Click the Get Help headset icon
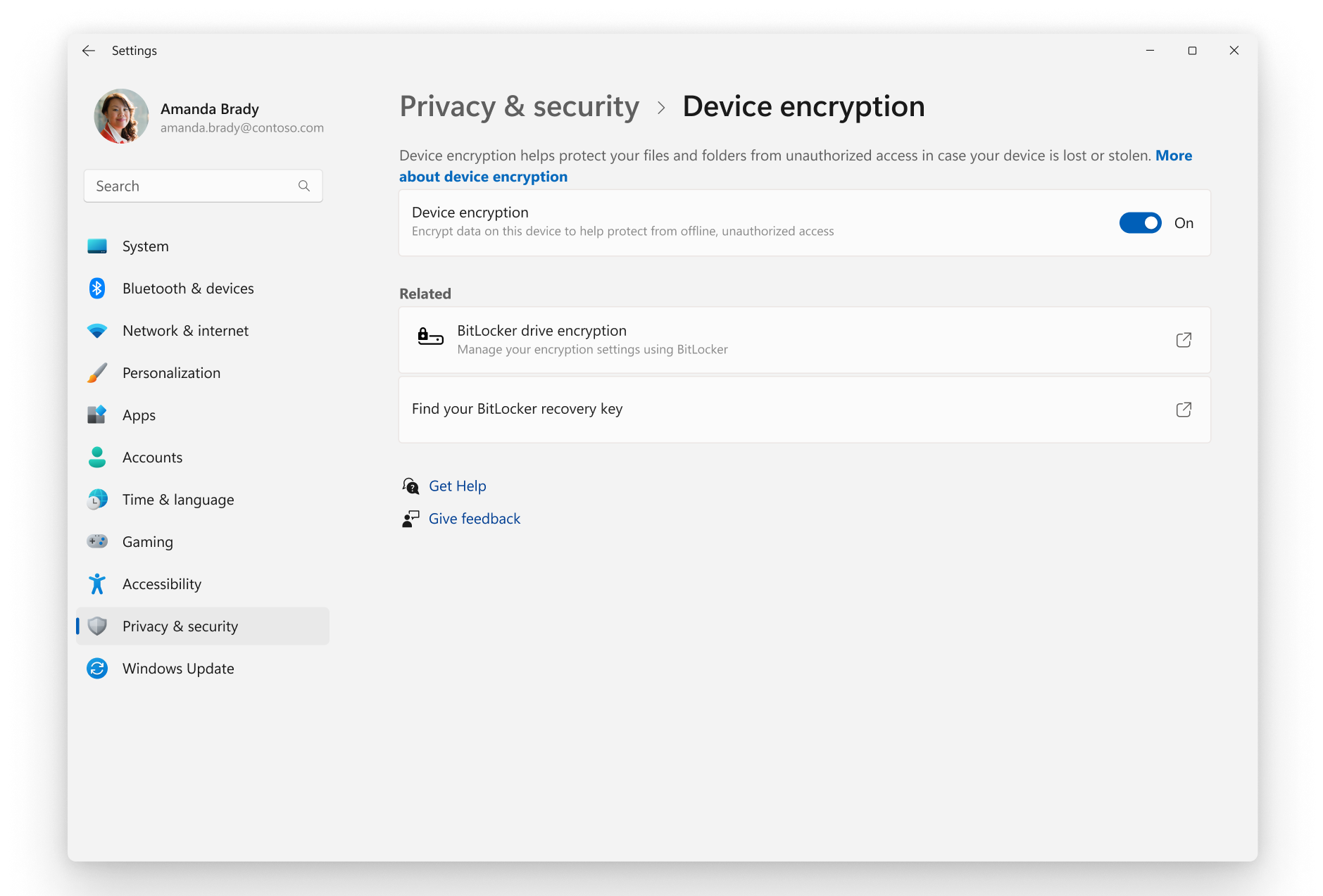Screen dimensions: 1323x896 pos(410,486)
